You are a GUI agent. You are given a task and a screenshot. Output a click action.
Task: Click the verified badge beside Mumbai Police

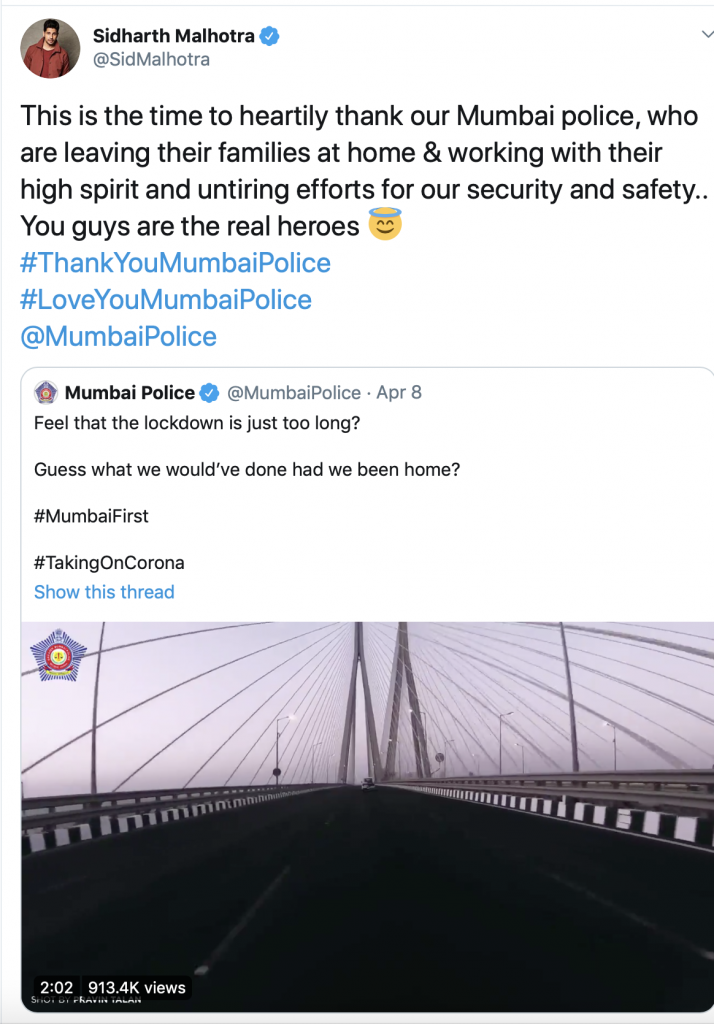[206, 393]
